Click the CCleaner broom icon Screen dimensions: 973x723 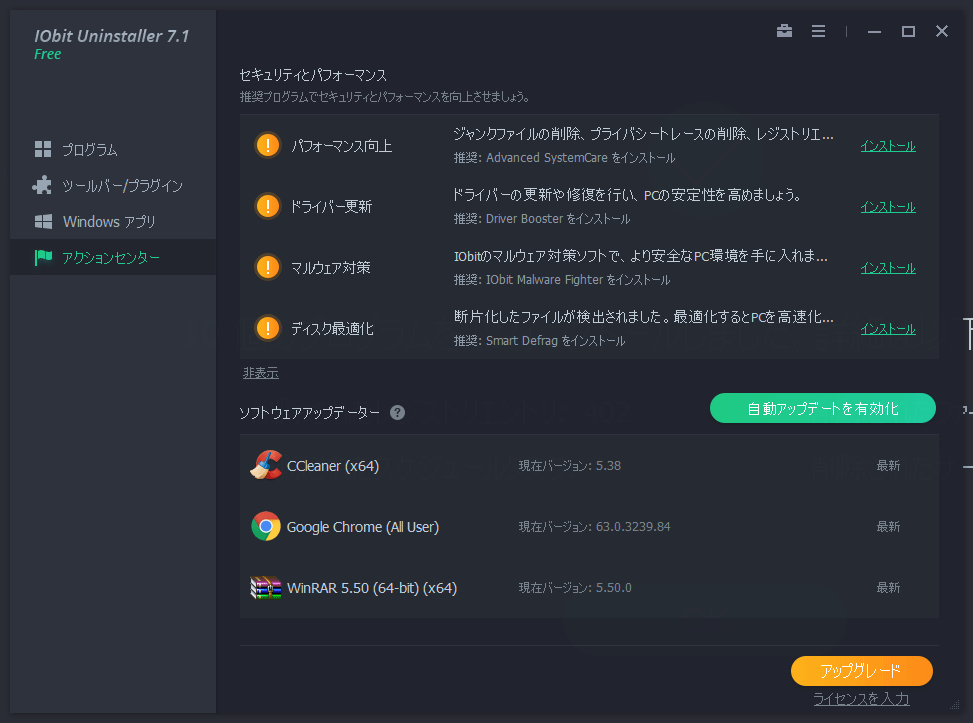[266, 465]
